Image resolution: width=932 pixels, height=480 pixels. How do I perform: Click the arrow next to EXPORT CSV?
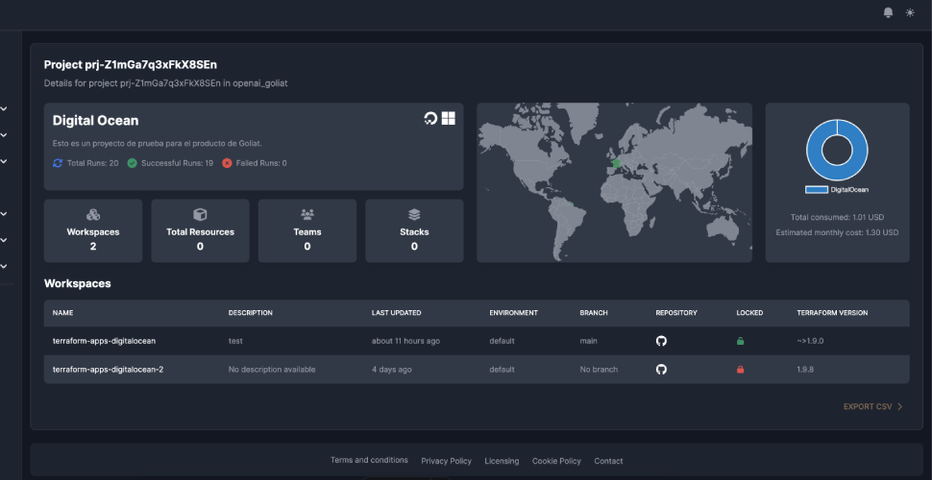(900, 407)
